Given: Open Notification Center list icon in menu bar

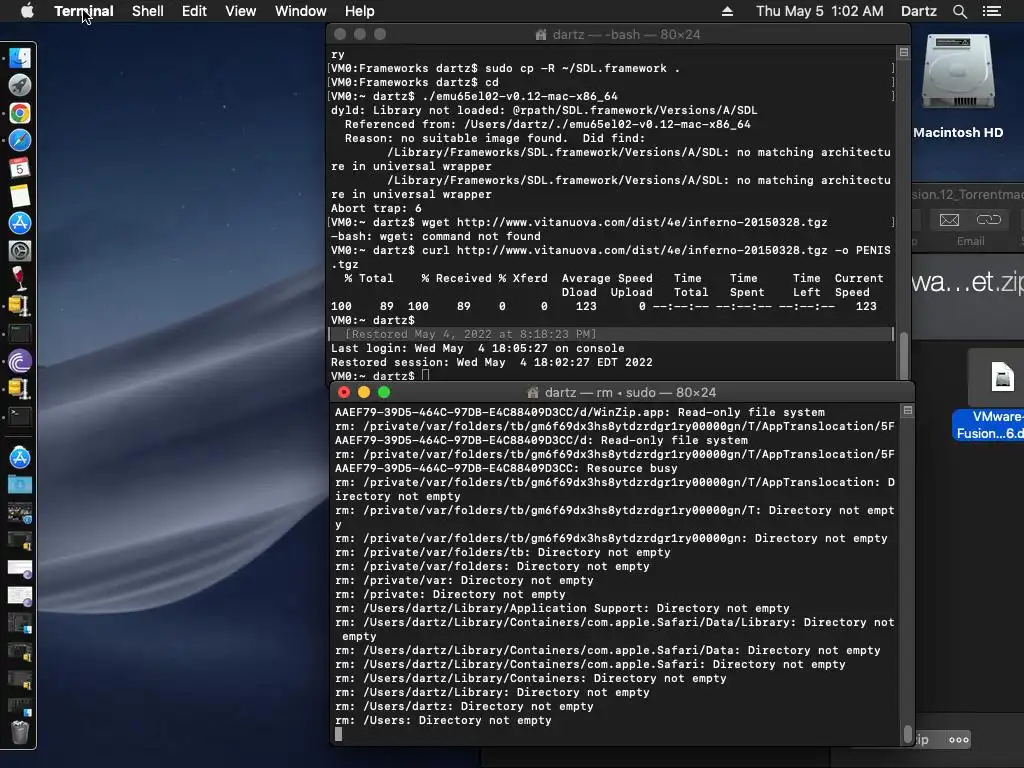Looking at the screenshot, I should tap(991, 11).
